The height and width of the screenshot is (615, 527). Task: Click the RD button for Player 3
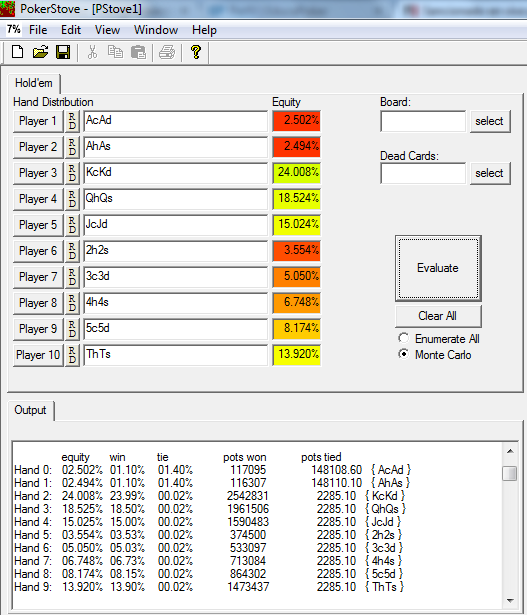coord(72,173)
